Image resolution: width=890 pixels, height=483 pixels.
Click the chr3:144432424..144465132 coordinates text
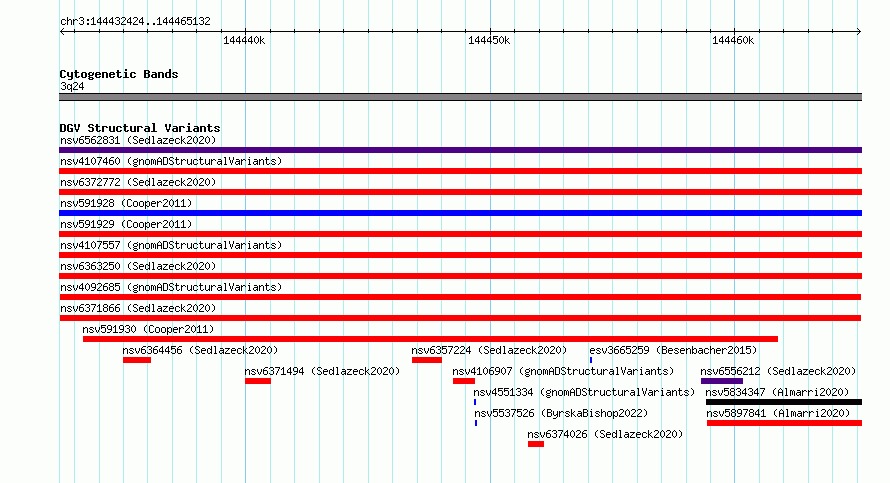(x=135, y=21)
